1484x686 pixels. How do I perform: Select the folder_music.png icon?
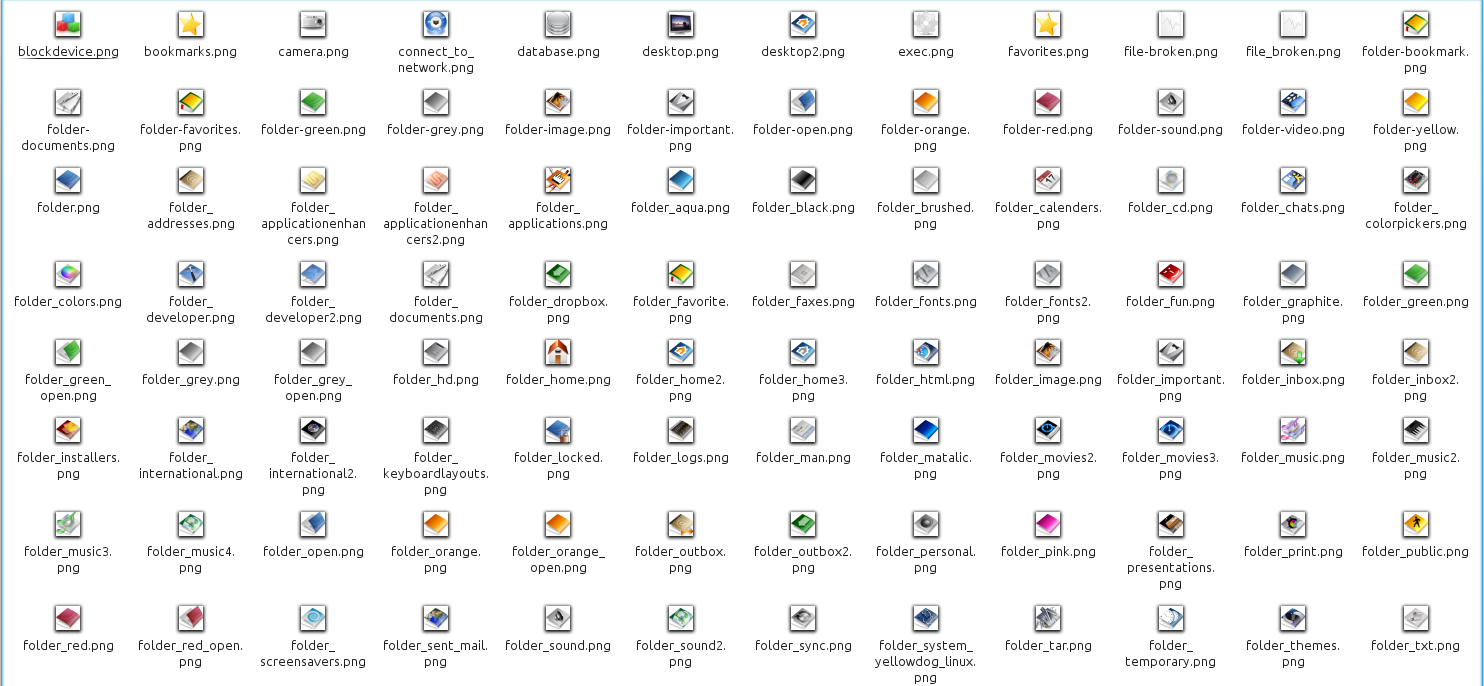pyautogui.click(x=1293, y=430)
